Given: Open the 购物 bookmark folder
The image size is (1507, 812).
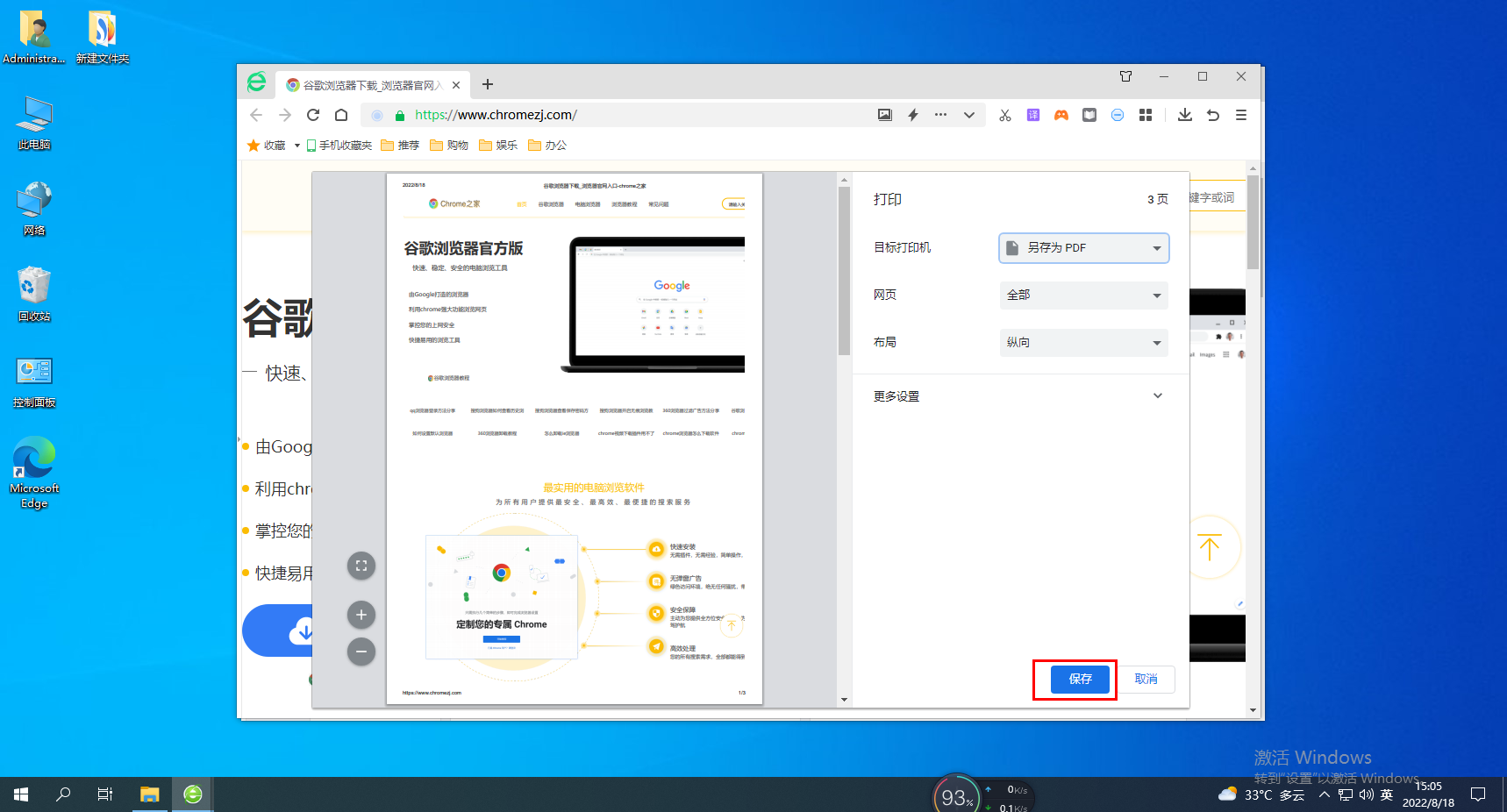Looking at the screenshot, I should [449, 146].
